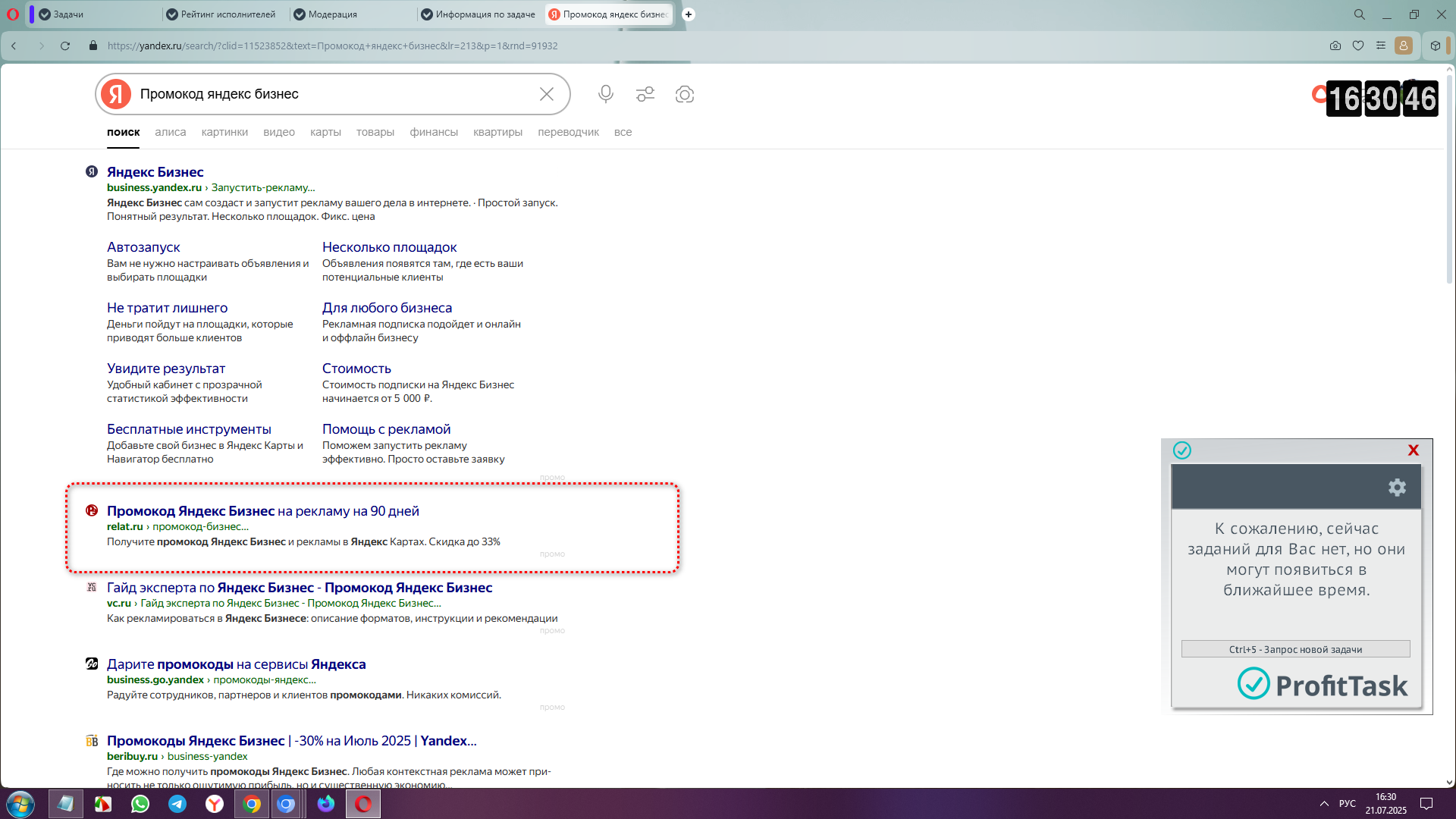Click the relat.ru green site address
1456x819 pixels.
point(125,527)
